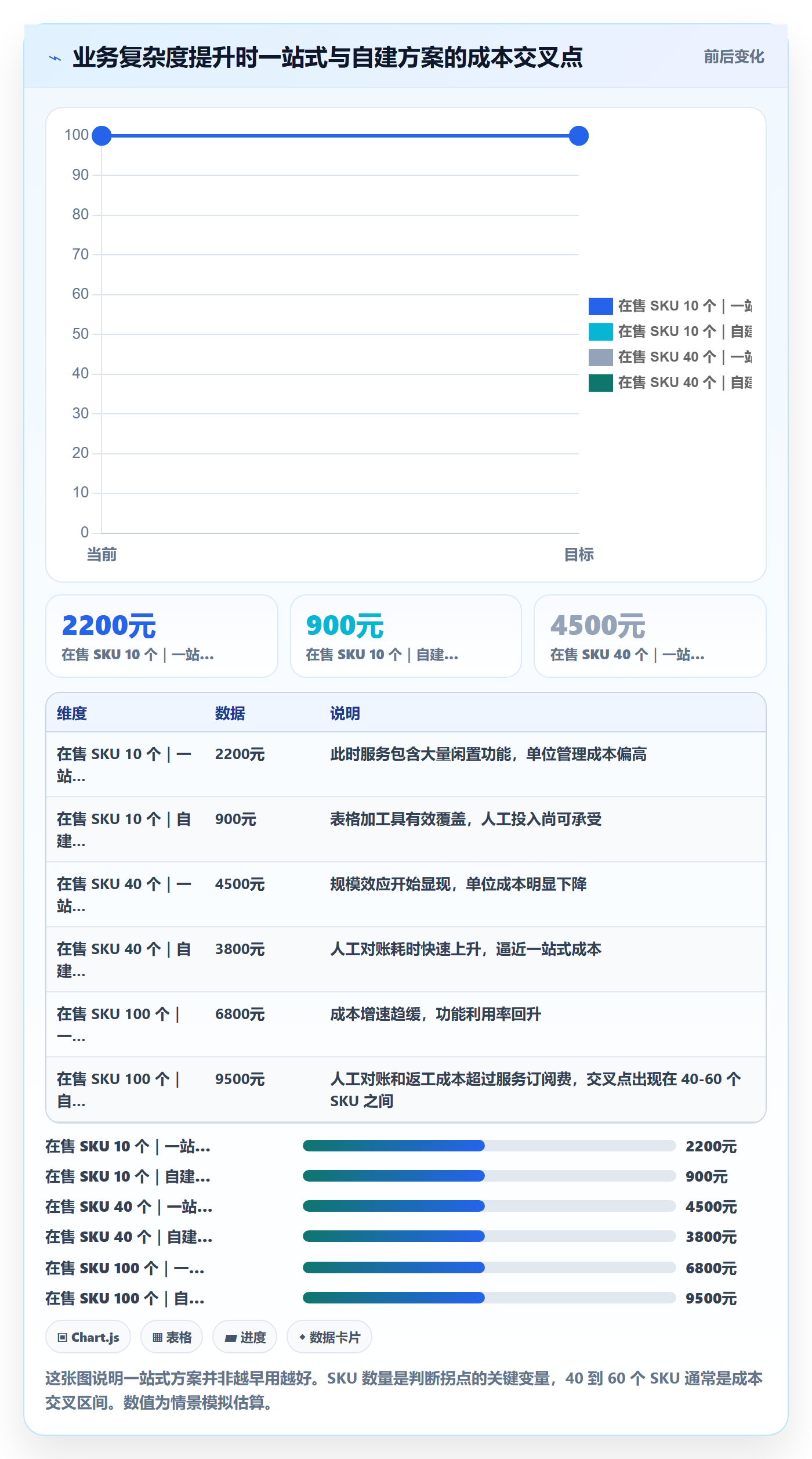Click the blue legend swatch for SKU 10 一站

[600, 306]
